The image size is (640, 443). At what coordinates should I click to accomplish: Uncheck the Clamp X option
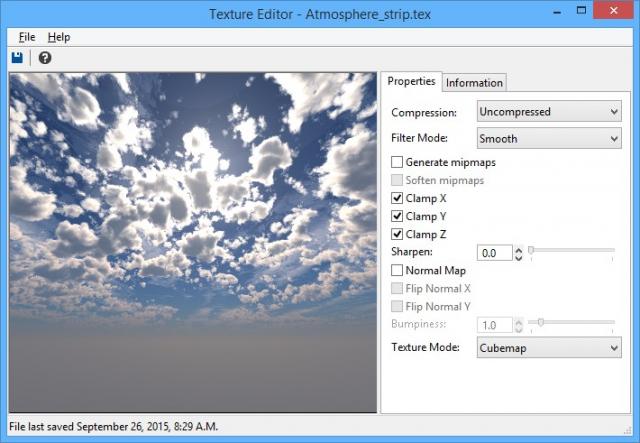click(x=397, y=198)
